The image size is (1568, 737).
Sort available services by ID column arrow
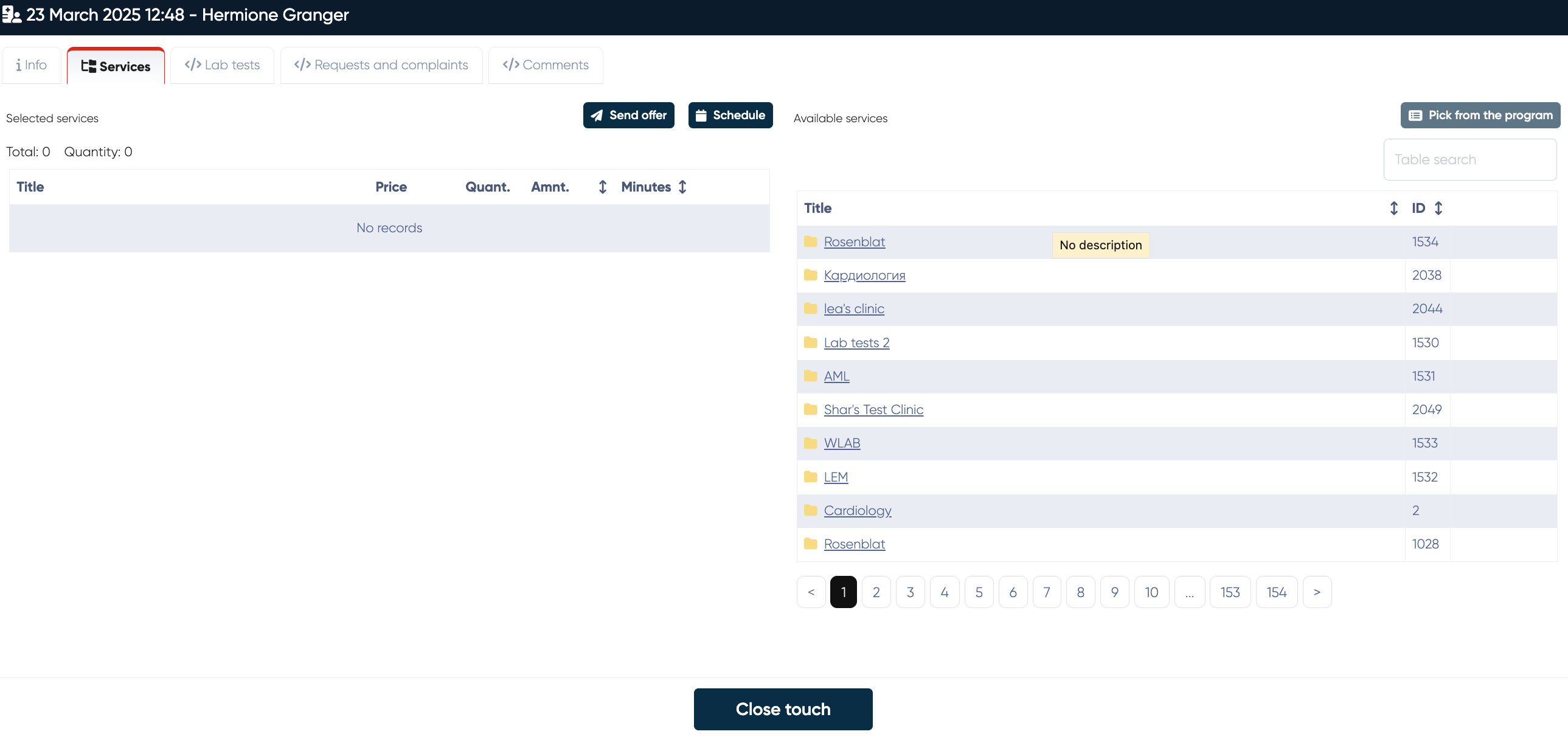click(1438, 208)
